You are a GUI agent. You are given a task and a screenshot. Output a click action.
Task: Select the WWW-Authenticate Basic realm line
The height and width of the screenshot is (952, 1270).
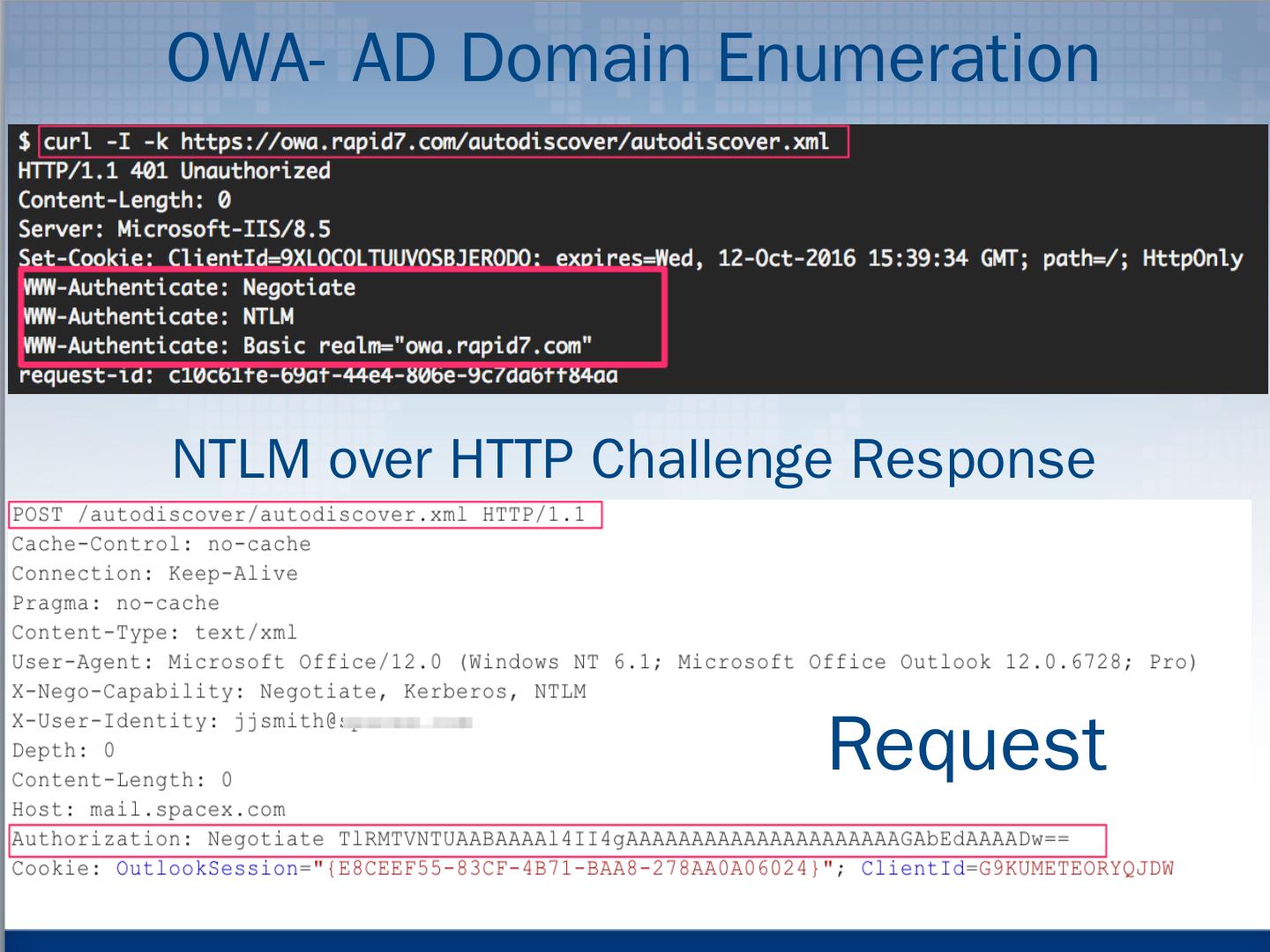coord(308,346)
